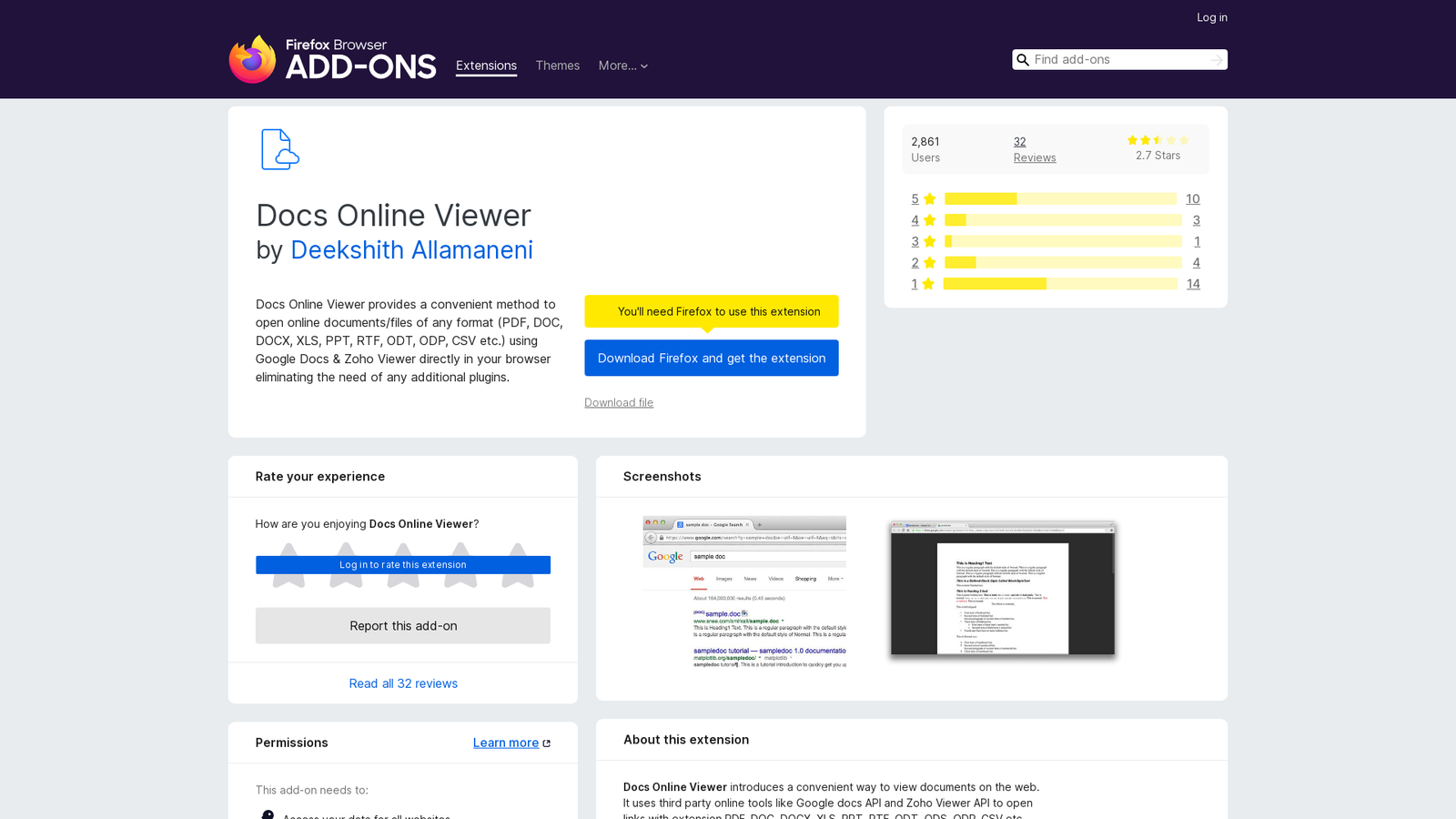
Task: Click the star icon in the 4-star row
Action: (929, 220)
